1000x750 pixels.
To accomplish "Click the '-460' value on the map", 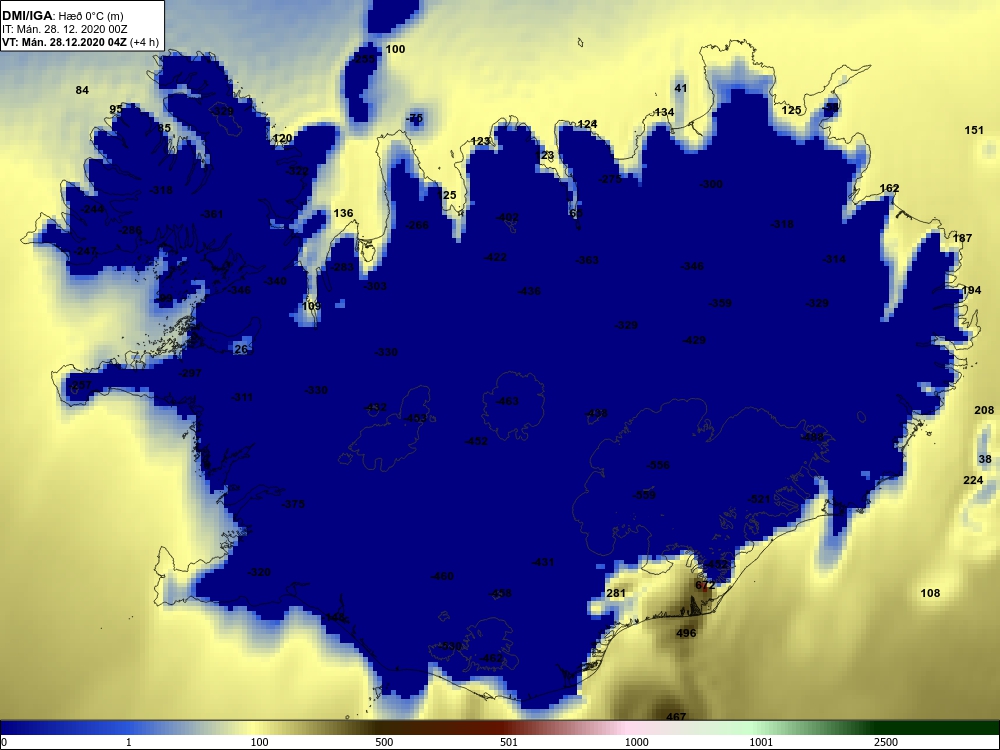I will [x=442, y=577].
